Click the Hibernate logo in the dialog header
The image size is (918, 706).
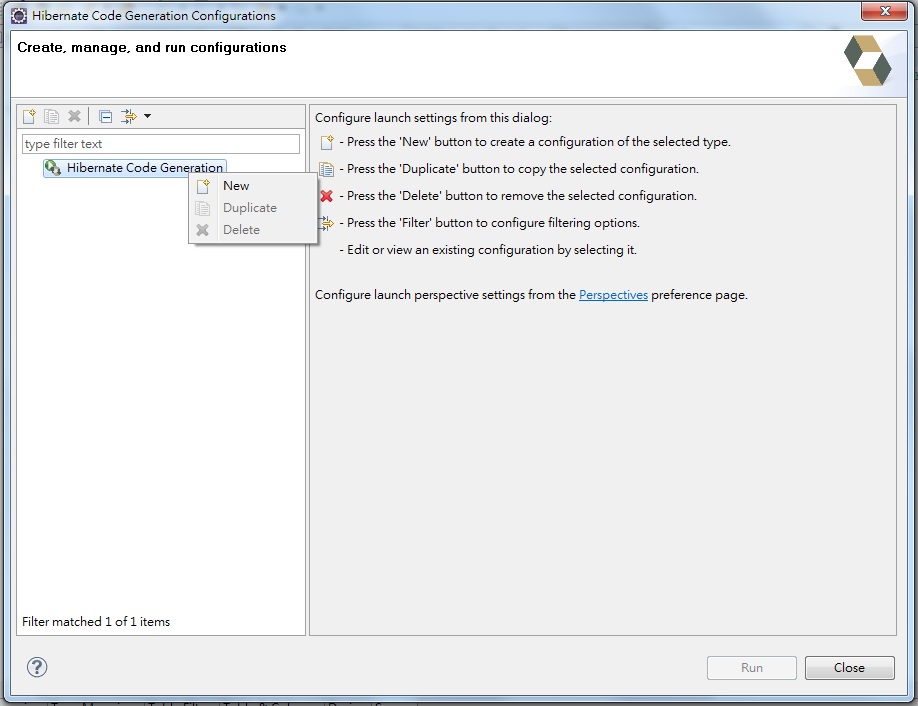[x=867, y=61]
